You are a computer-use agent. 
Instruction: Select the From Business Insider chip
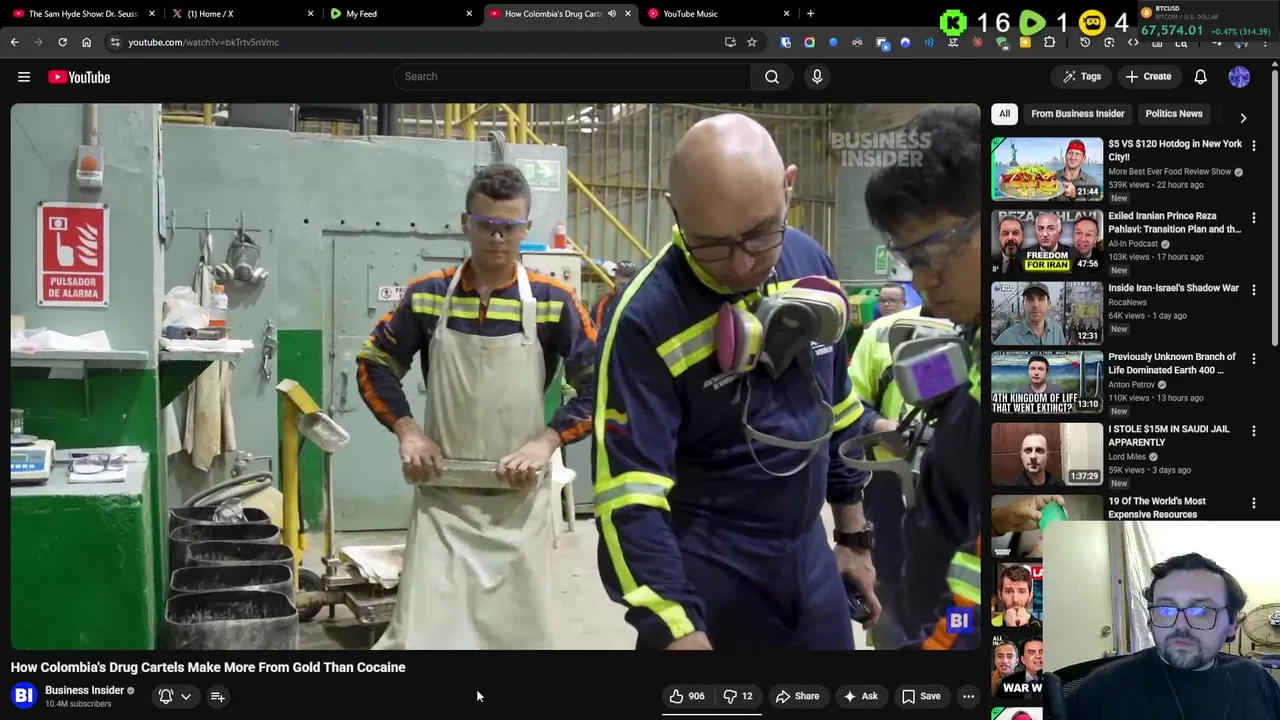tap(1077, 114)
